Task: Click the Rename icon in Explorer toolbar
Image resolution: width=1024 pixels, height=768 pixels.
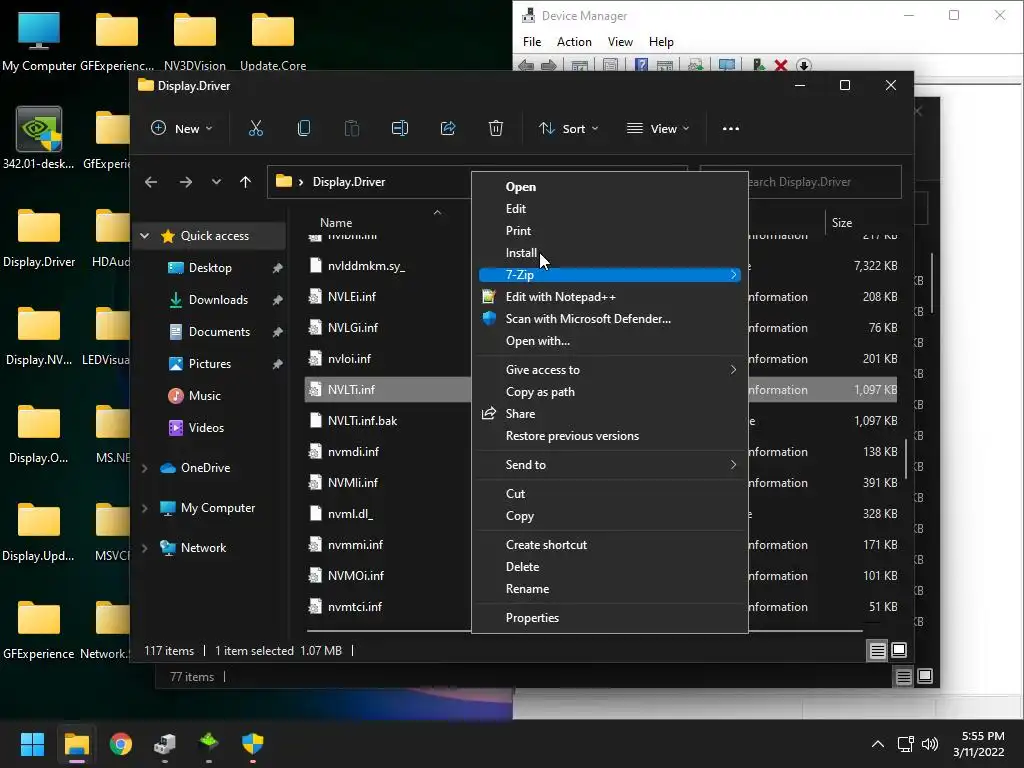Action: (400, 129)
